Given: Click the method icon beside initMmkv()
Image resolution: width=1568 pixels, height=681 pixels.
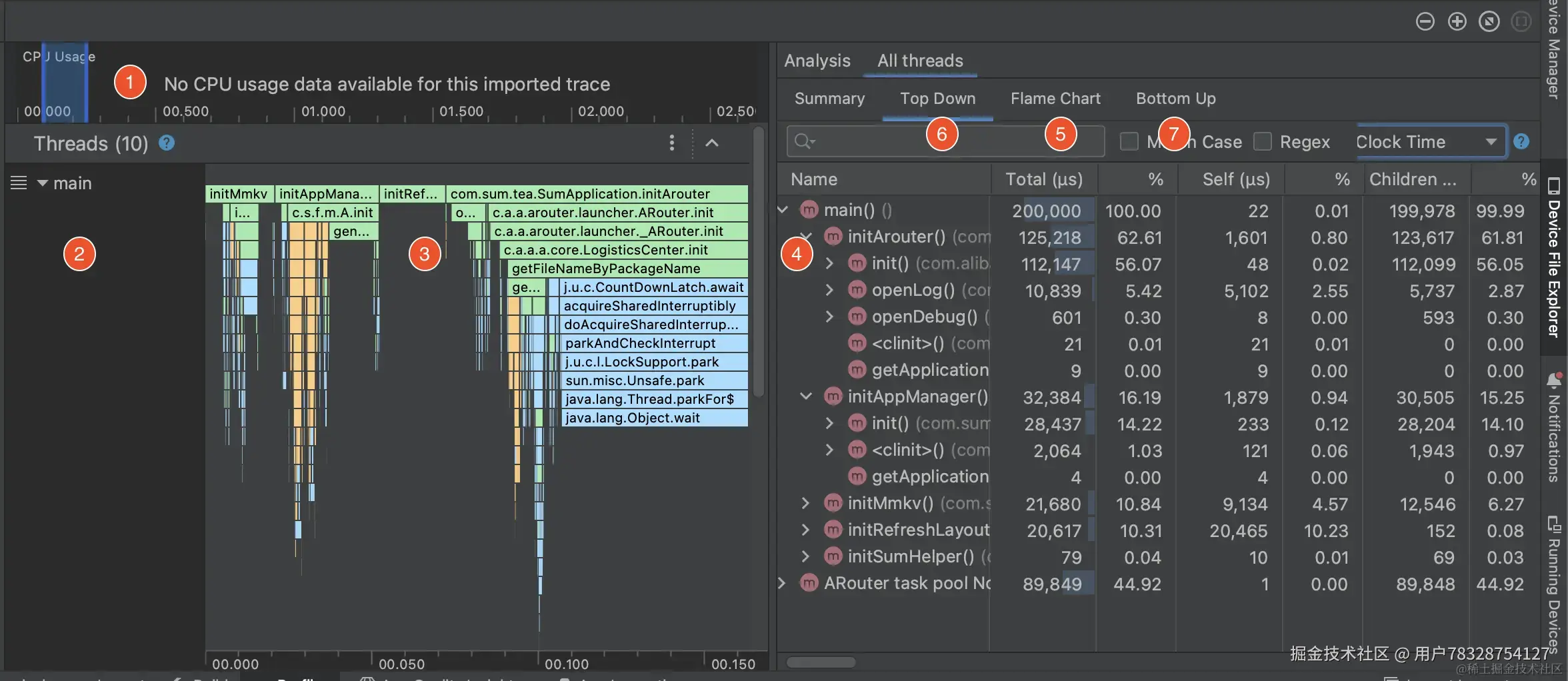Looking at the screenshot, I should click(833, 503).
